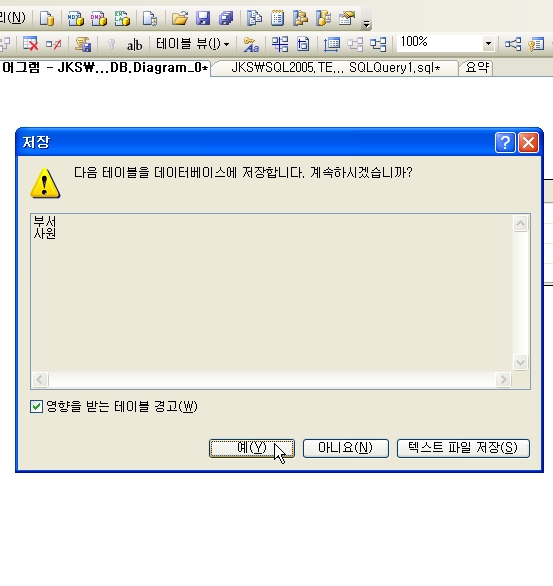
Task: Click the SQL Server Mobile query icon
Action: tap(150, 18)
